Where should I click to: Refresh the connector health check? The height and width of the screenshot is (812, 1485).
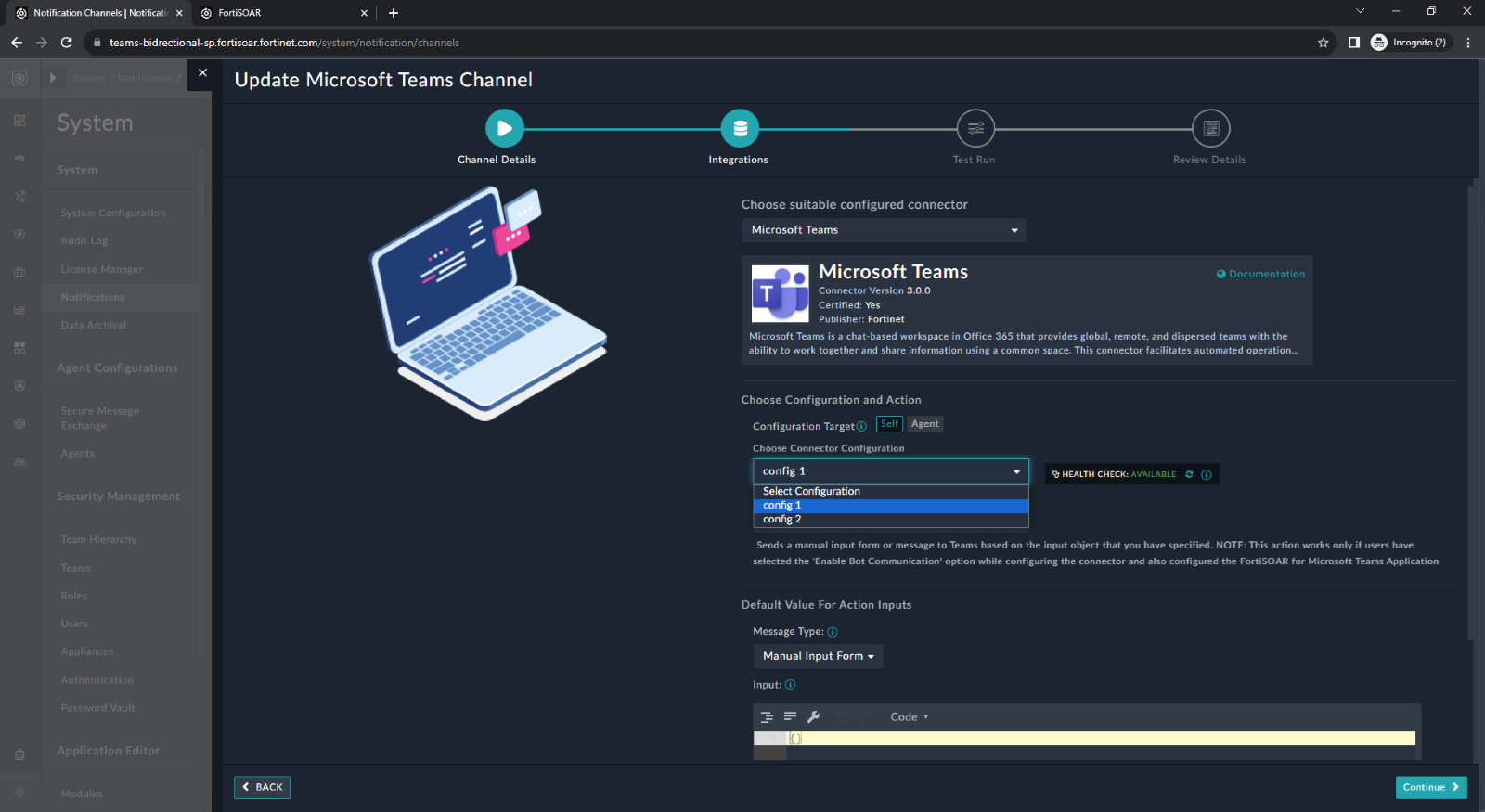1189,474
